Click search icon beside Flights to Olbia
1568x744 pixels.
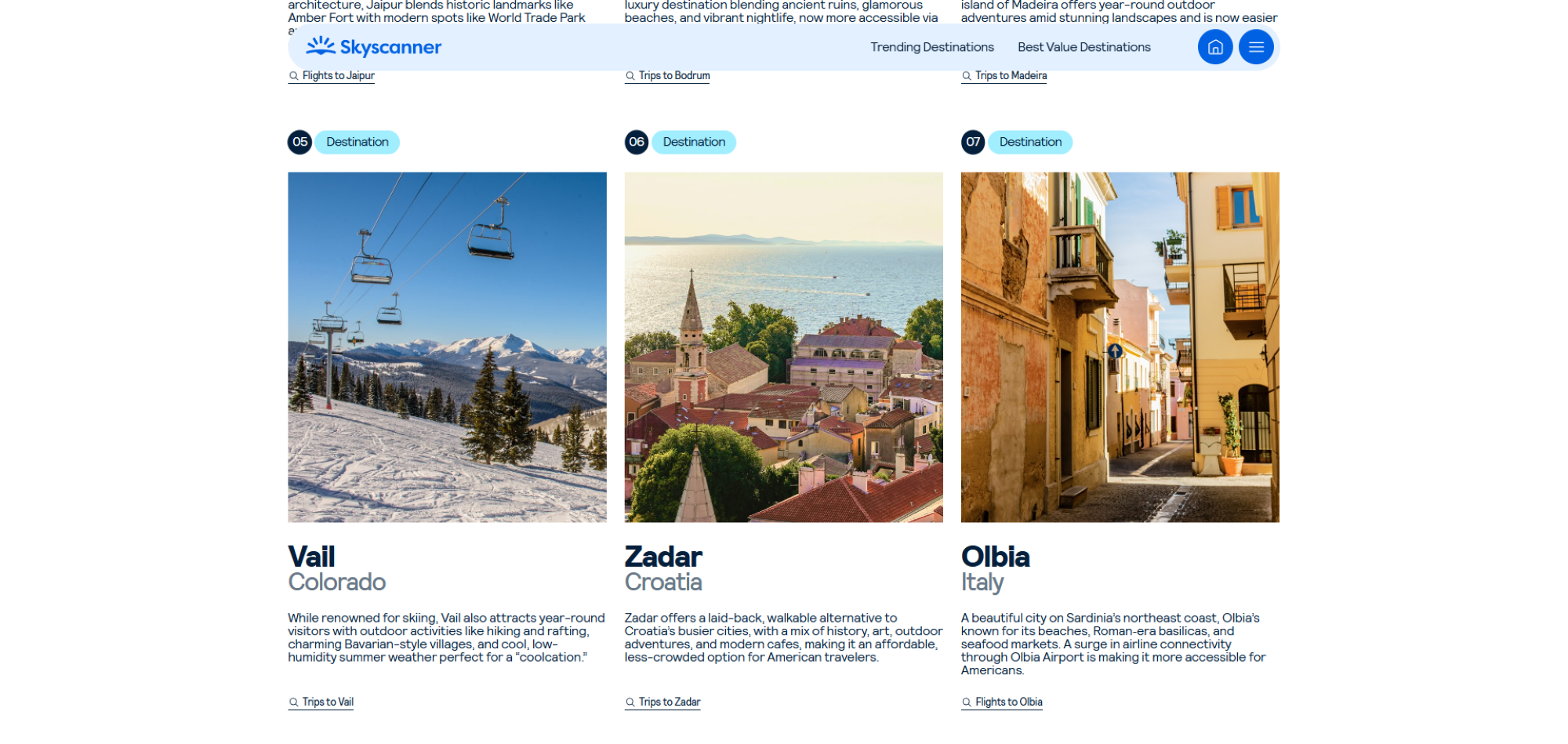[x=967, y=702]
